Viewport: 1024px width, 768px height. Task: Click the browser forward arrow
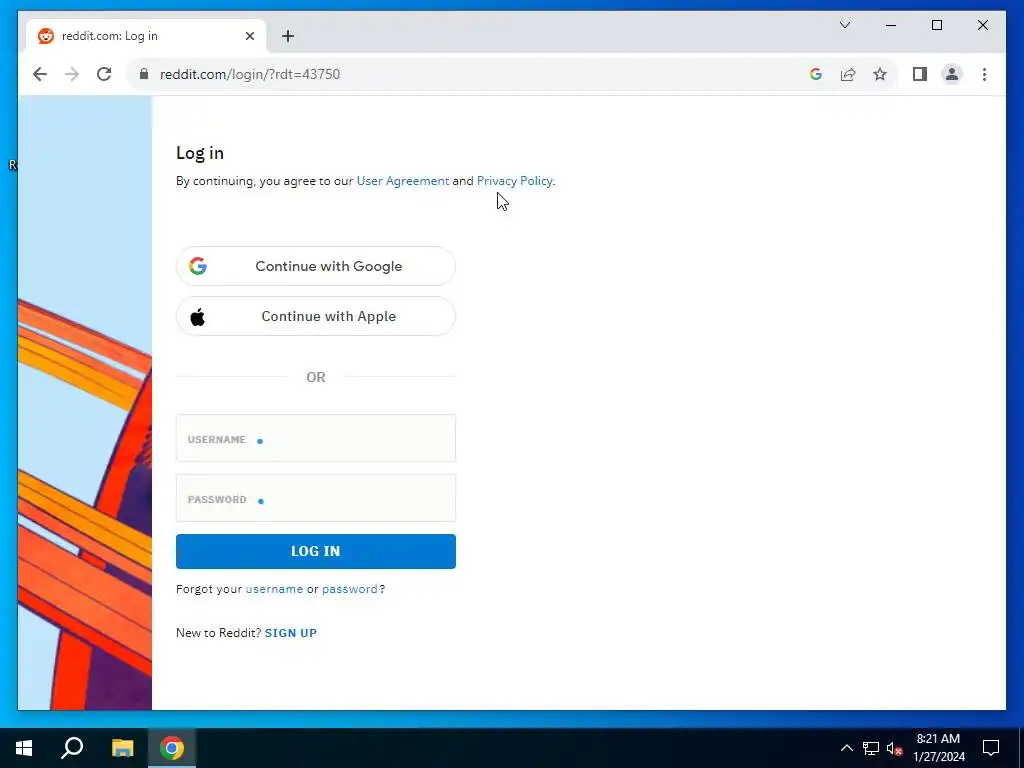coord(72,74)
